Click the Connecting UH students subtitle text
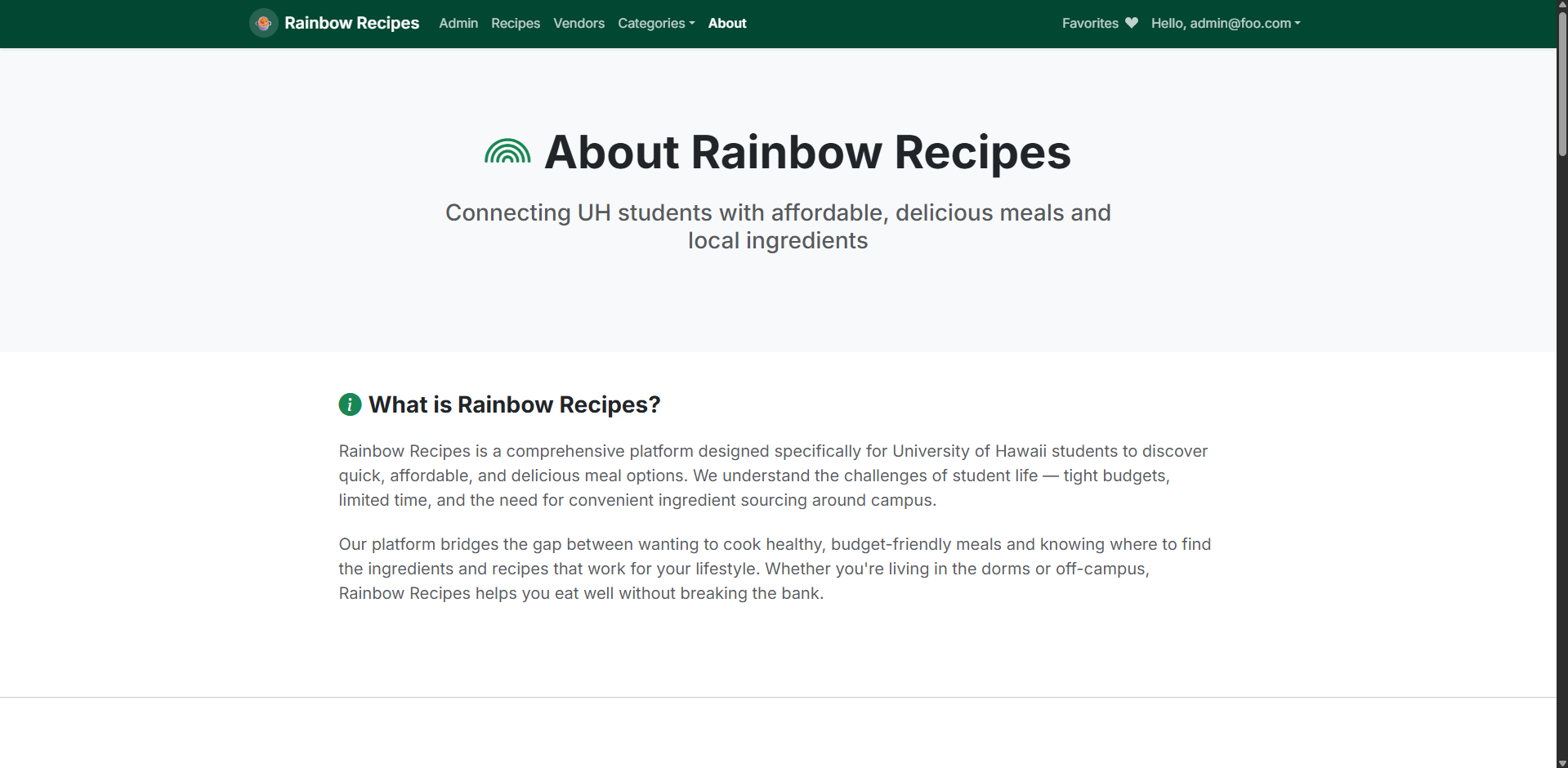1568x768 pixels. coord(777,226)
